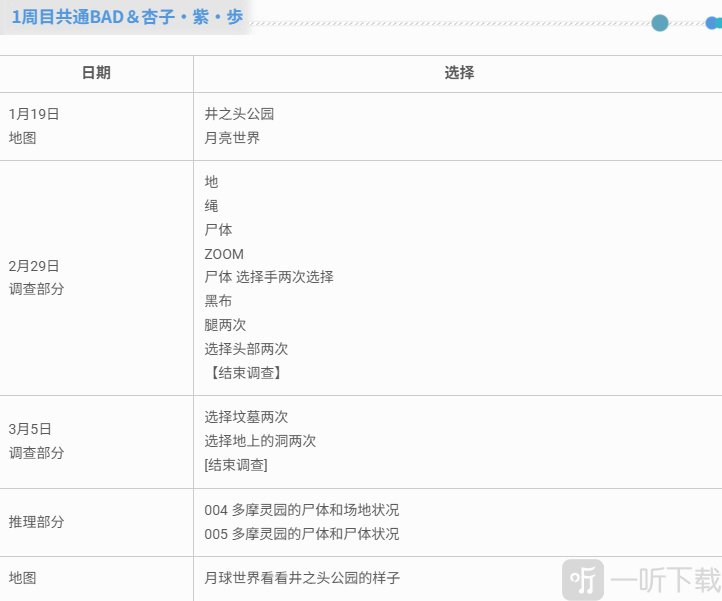Click the 绳 choice entry

[211, 206]
